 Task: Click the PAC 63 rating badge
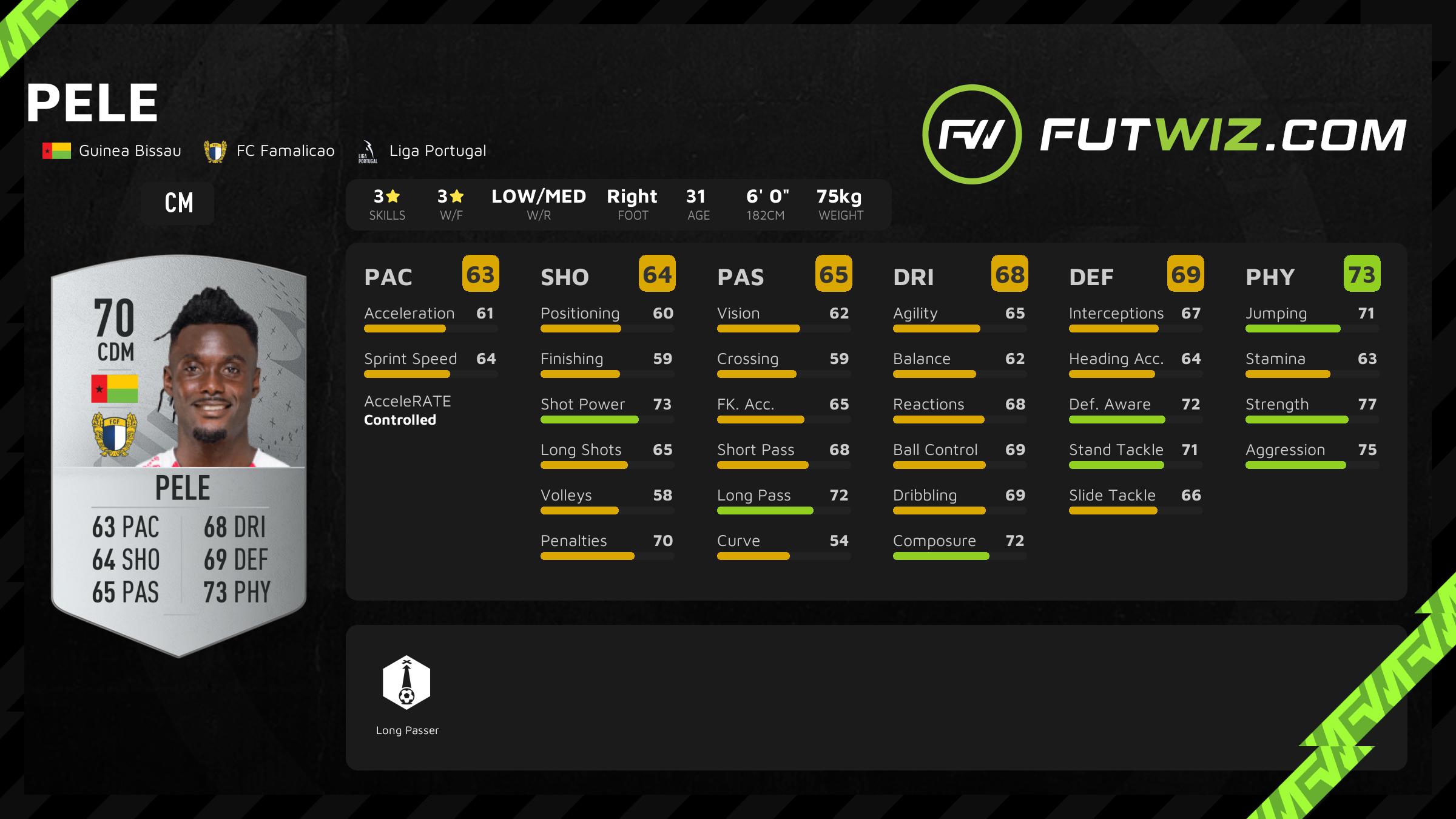(480, 274)
